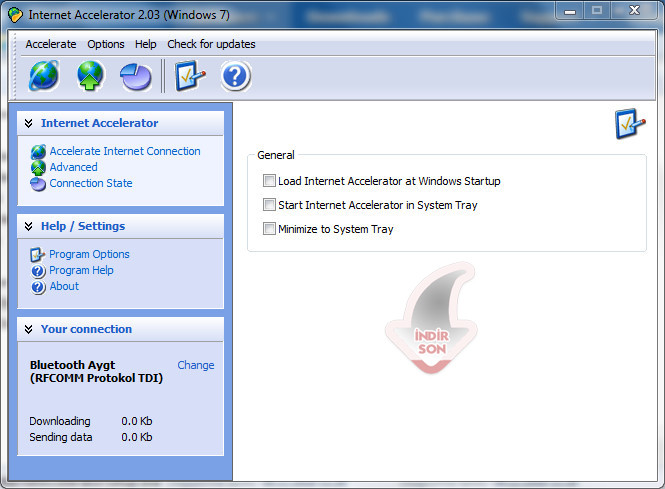Collapse the Your connection panel chevron
The image size is (665, 489).
point(28,329)
